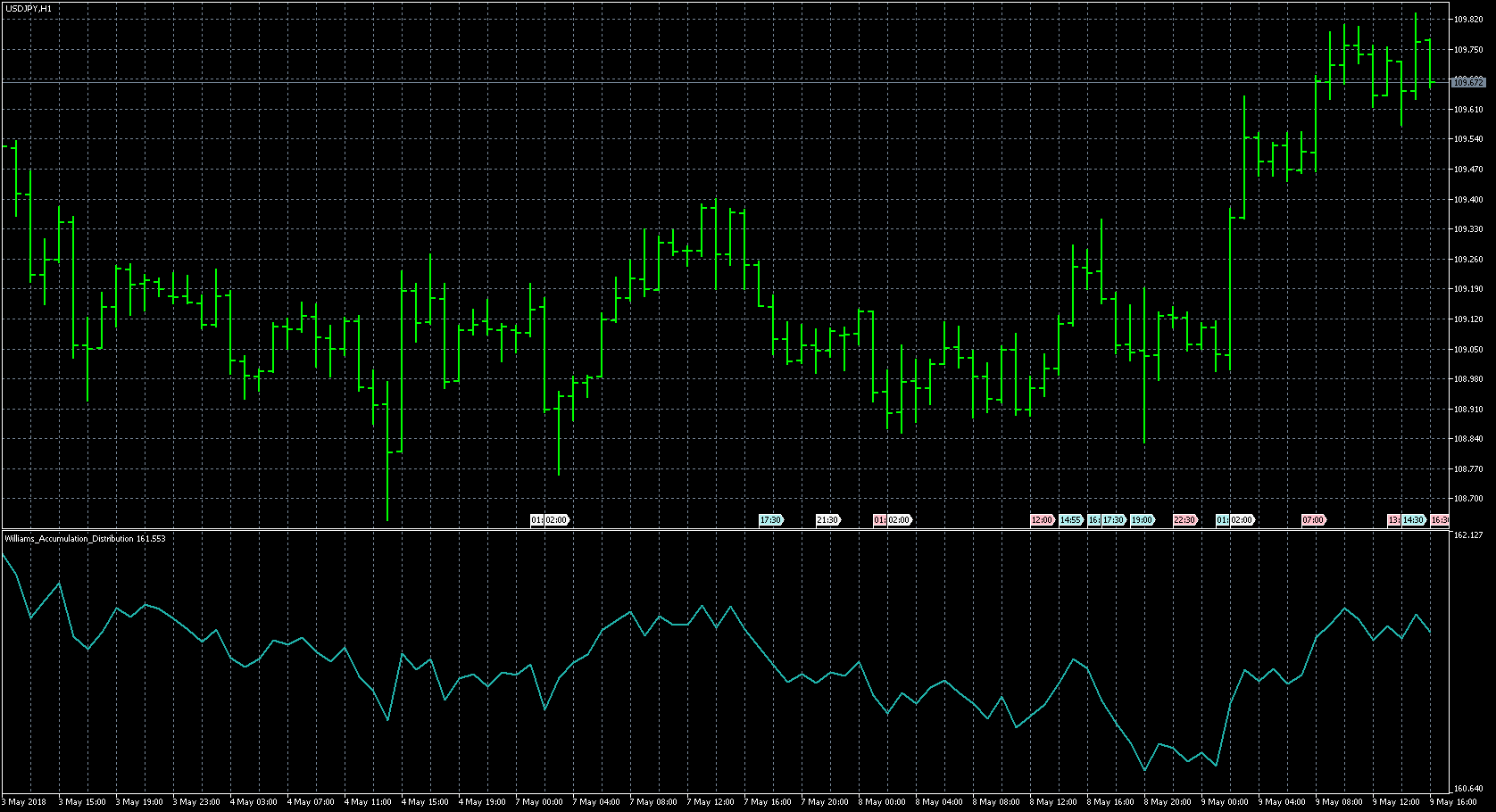Click the current price tag 109.672
The height and width of the screenshot is (812, 1496).
coord(1468,82)
